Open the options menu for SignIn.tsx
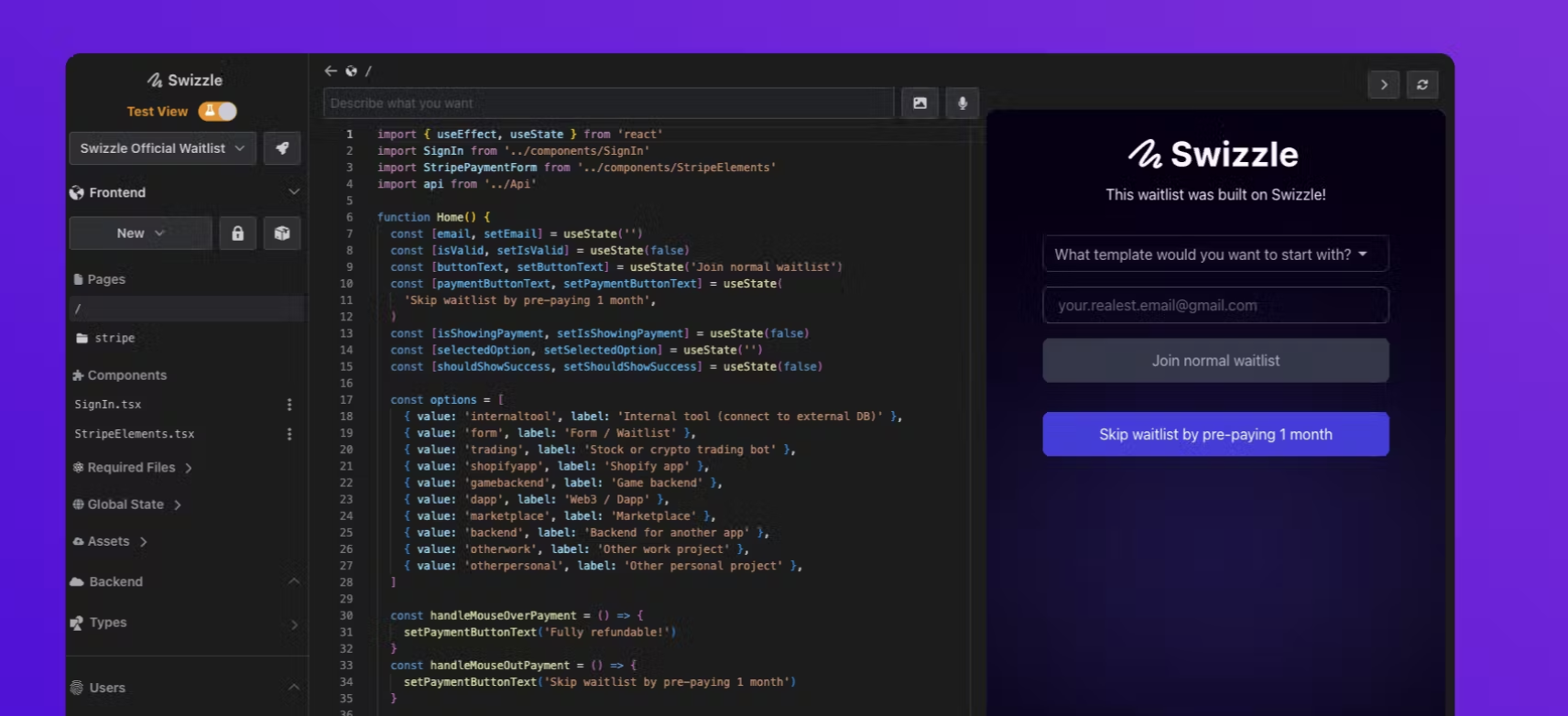 (289, 405)
